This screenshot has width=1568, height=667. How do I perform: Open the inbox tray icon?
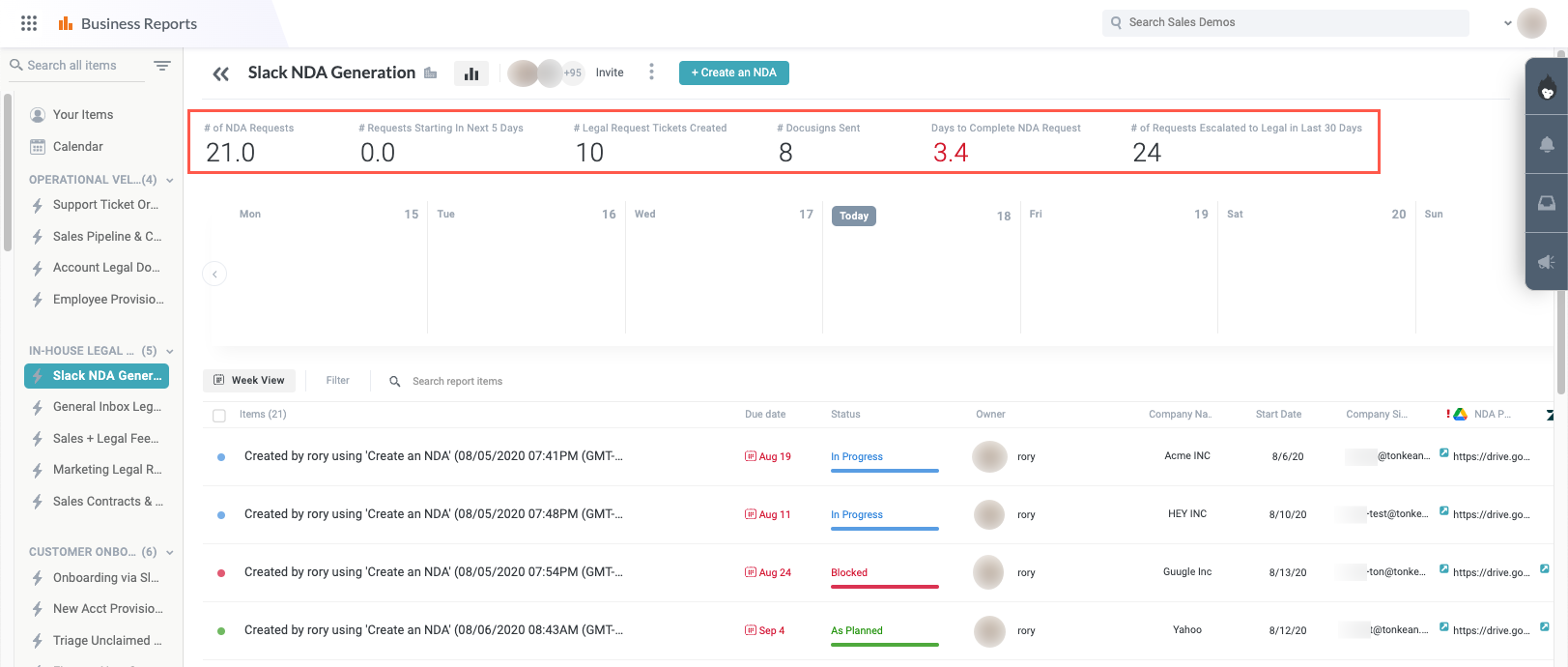[x=1547, y=203]
